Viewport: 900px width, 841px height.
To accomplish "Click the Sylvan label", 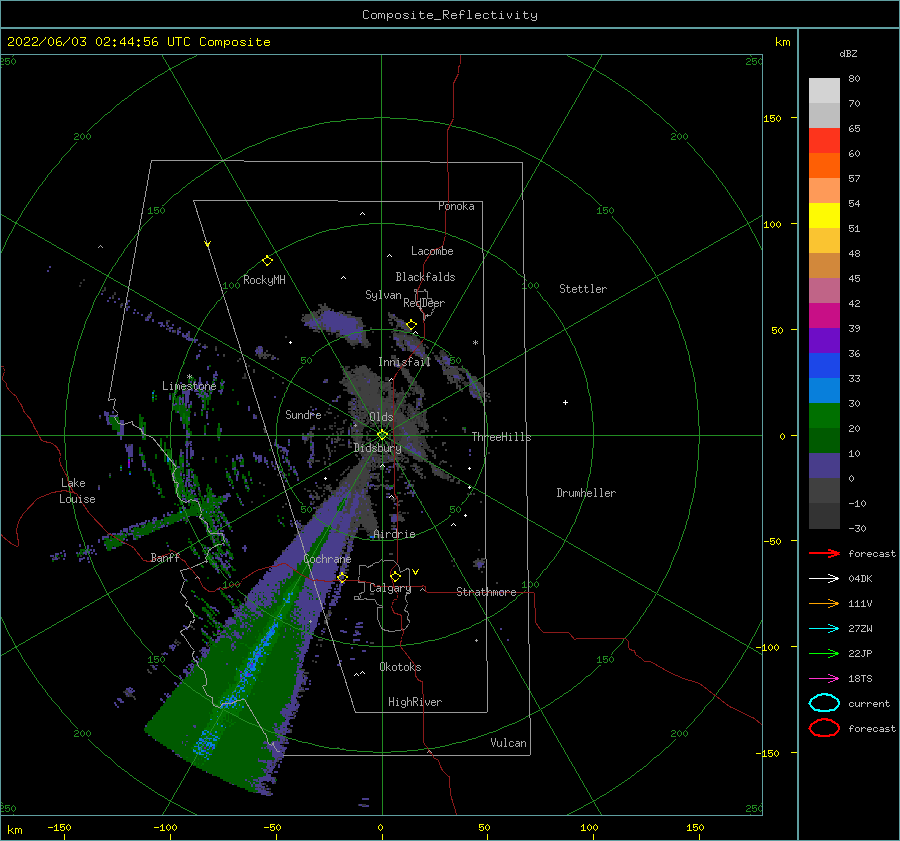I will tap(383, 295).
